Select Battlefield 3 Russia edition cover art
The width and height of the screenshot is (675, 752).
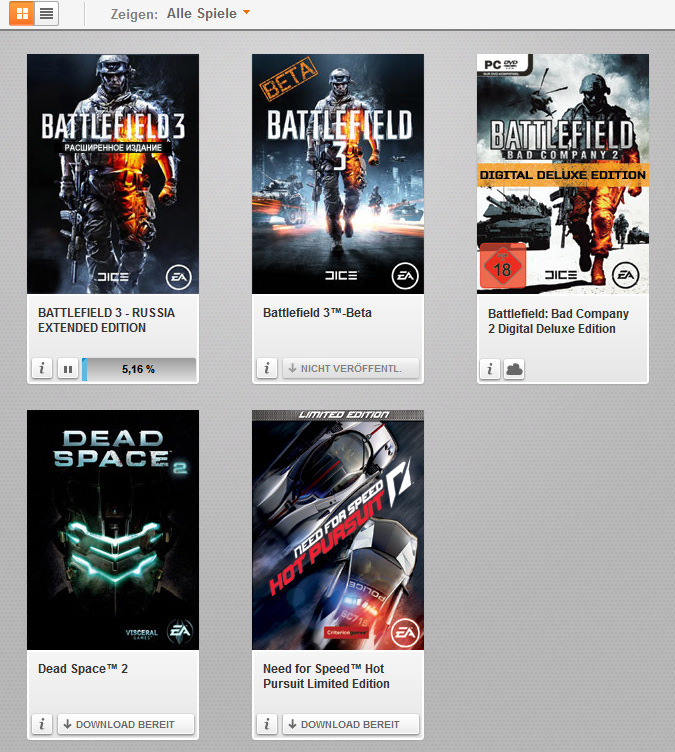click(x=113, y=174)
